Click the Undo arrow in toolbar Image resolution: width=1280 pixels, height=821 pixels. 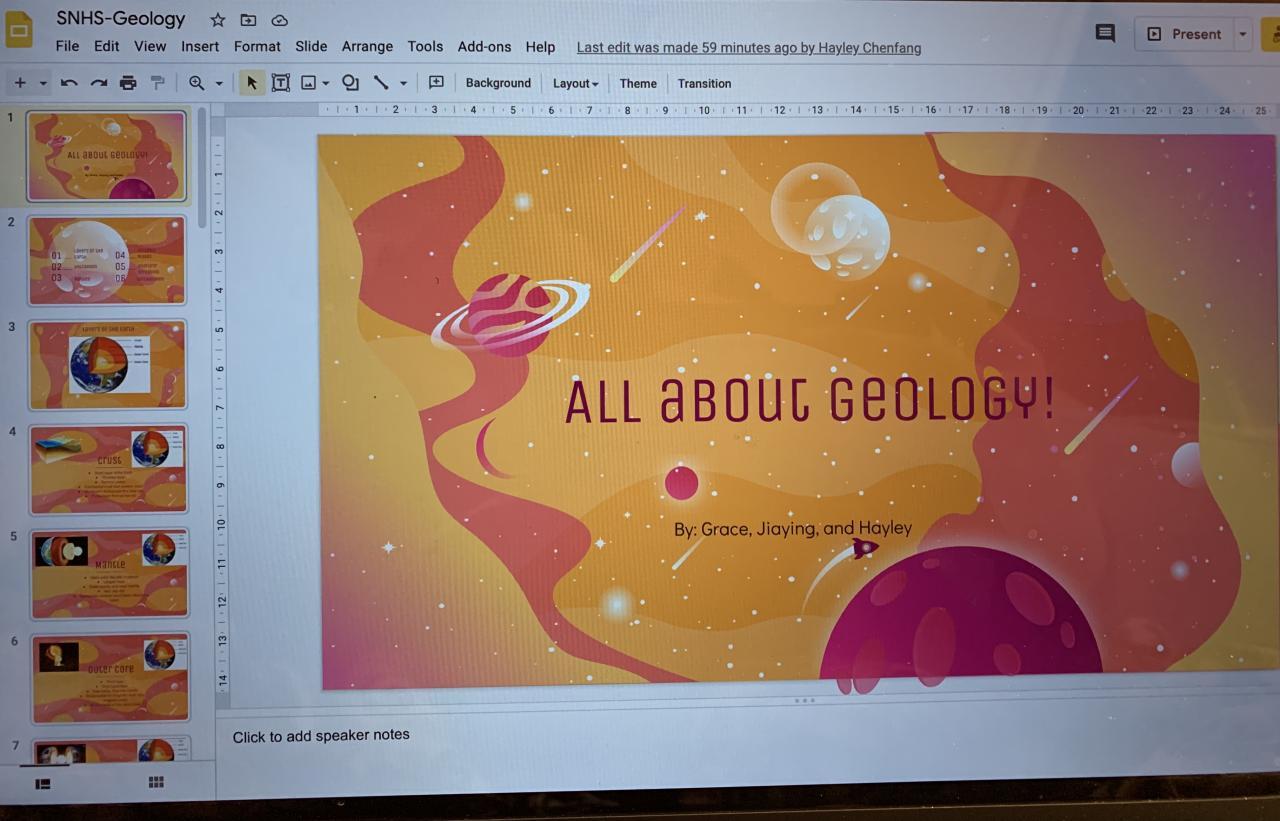tap(69, 83)
